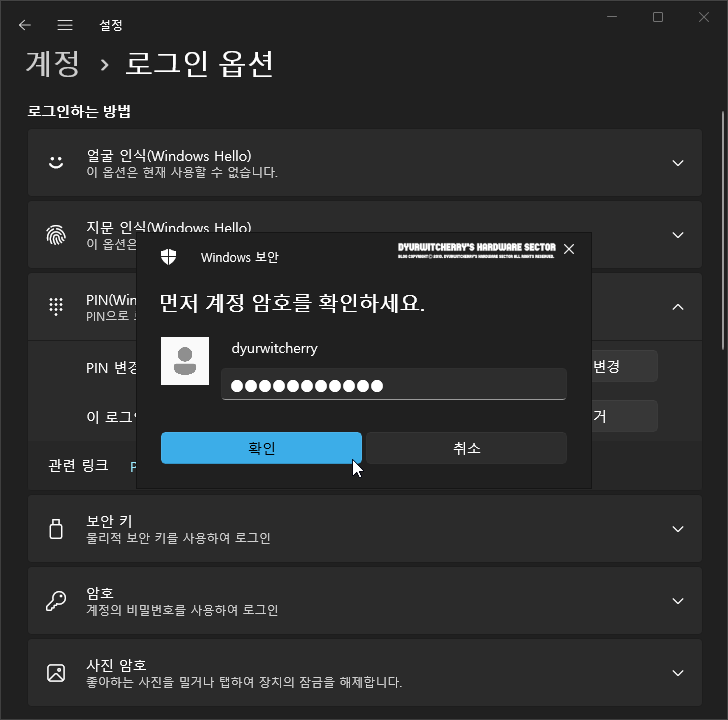Image resolution: width=728 pixels, height=720 pixels.
Task: Expand the 사진 암호 section
Action: point(678,673)
